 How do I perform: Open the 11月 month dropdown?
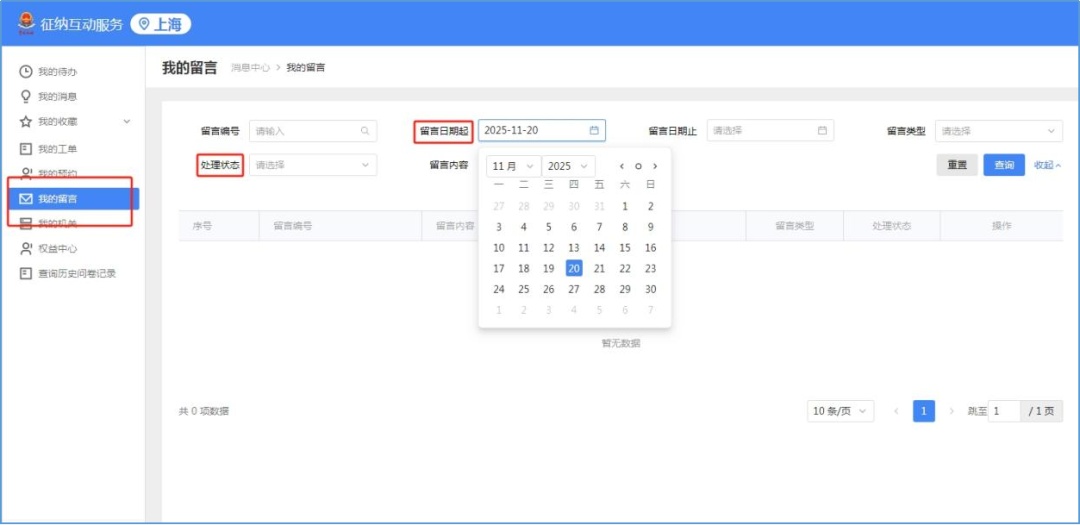(513, 167)
